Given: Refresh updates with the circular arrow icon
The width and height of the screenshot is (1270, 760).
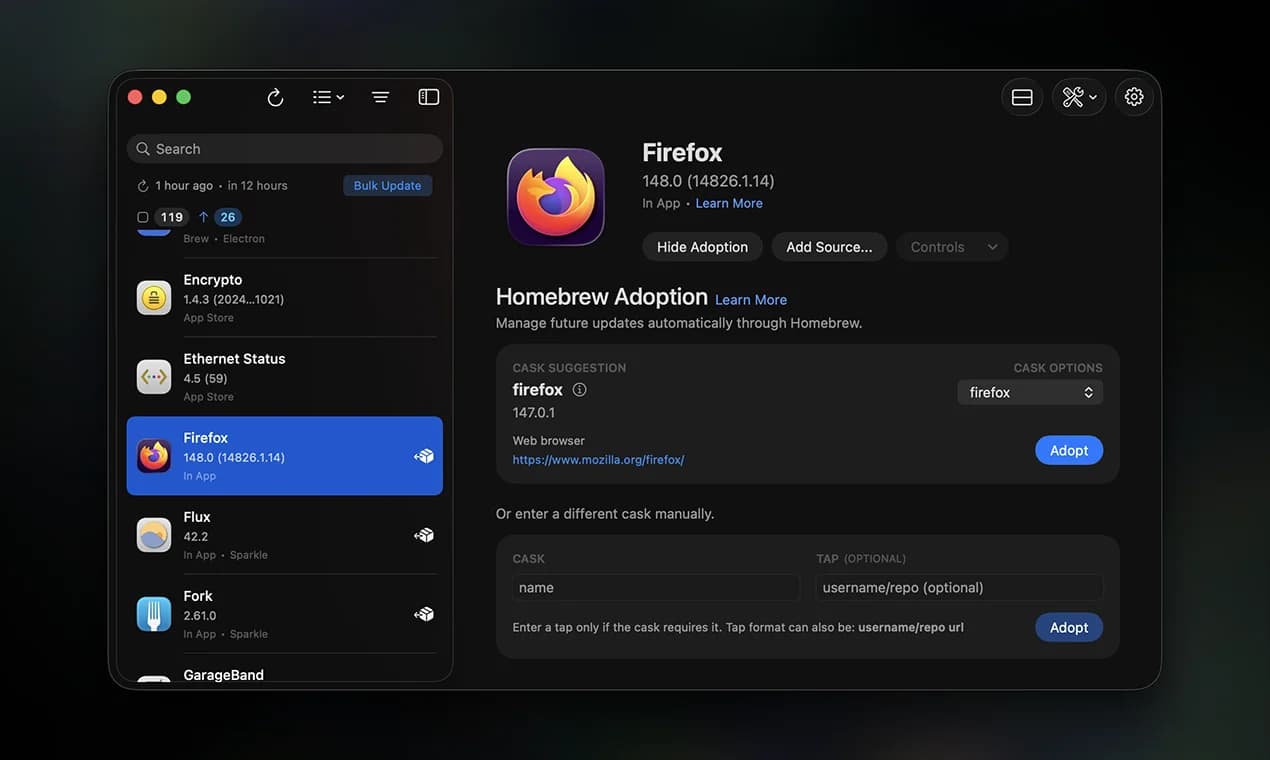Looking at the screenshot, I should point(275,96).
